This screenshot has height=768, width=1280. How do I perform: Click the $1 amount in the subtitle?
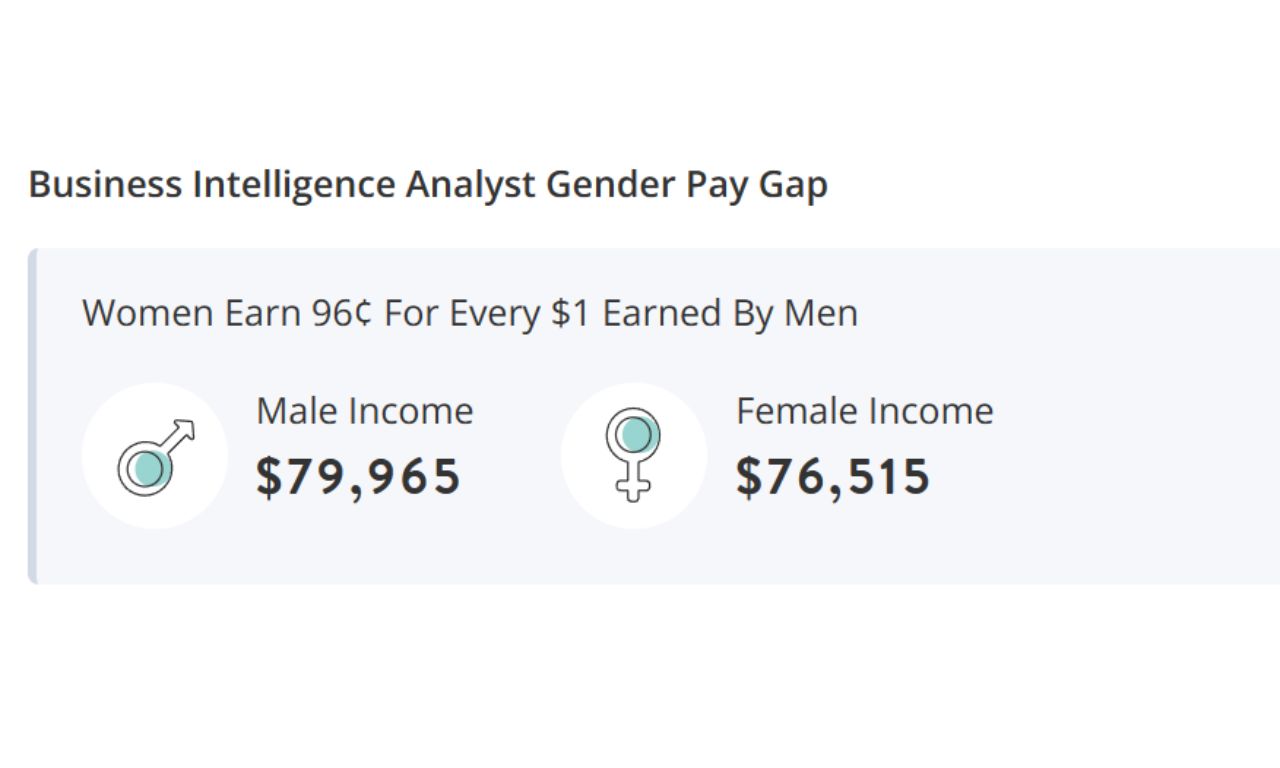pos(571,313)
